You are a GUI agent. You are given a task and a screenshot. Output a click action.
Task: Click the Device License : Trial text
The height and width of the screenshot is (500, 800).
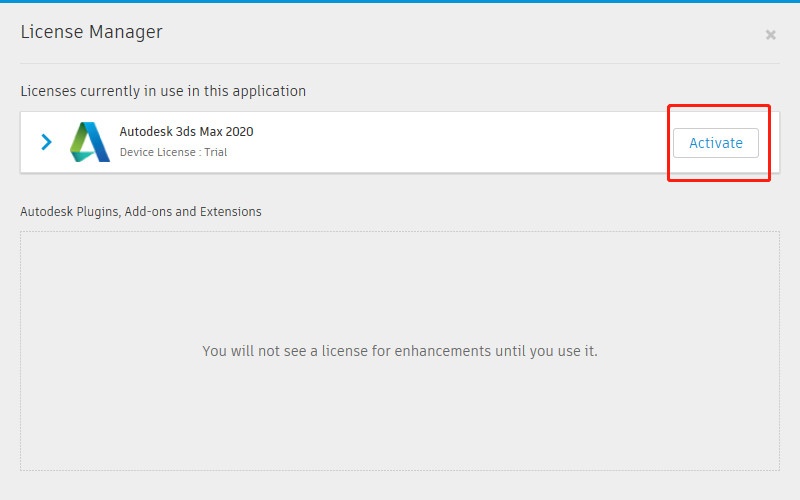coord(173,153)
